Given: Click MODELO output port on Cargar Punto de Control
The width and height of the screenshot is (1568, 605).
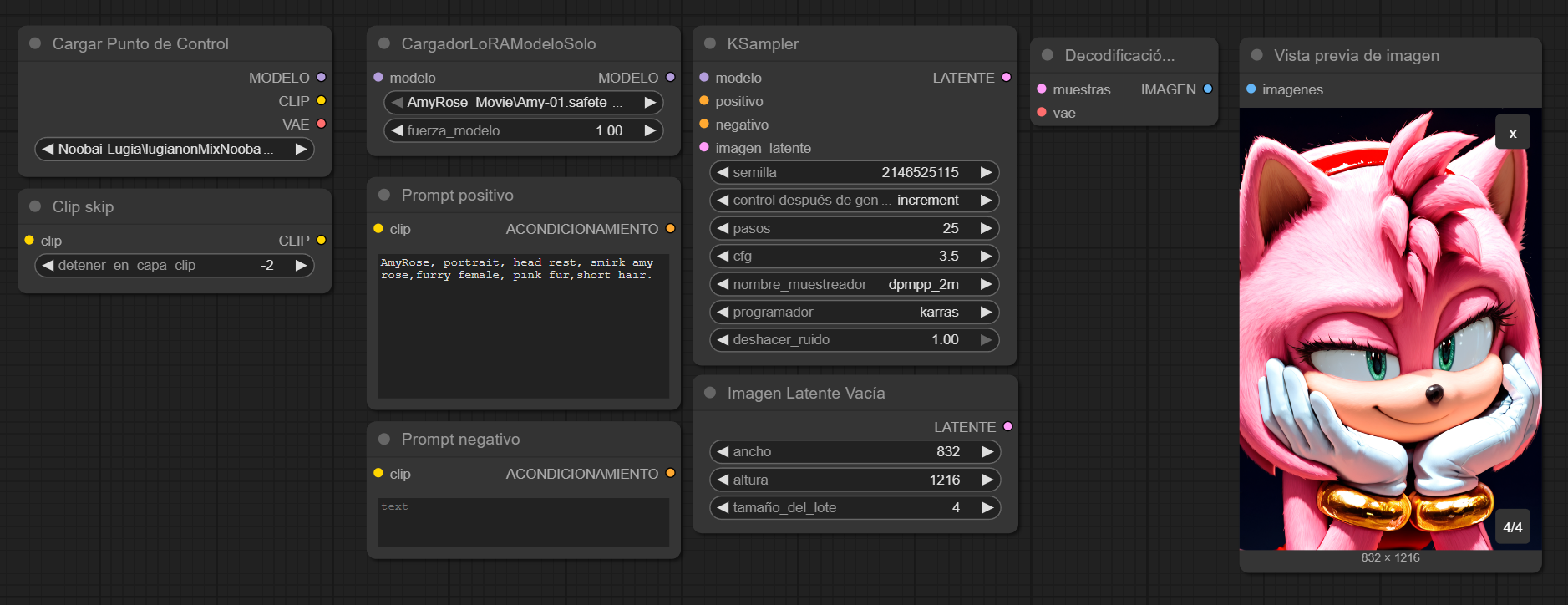Looking at the screenshot, I should tap(321, 77).
